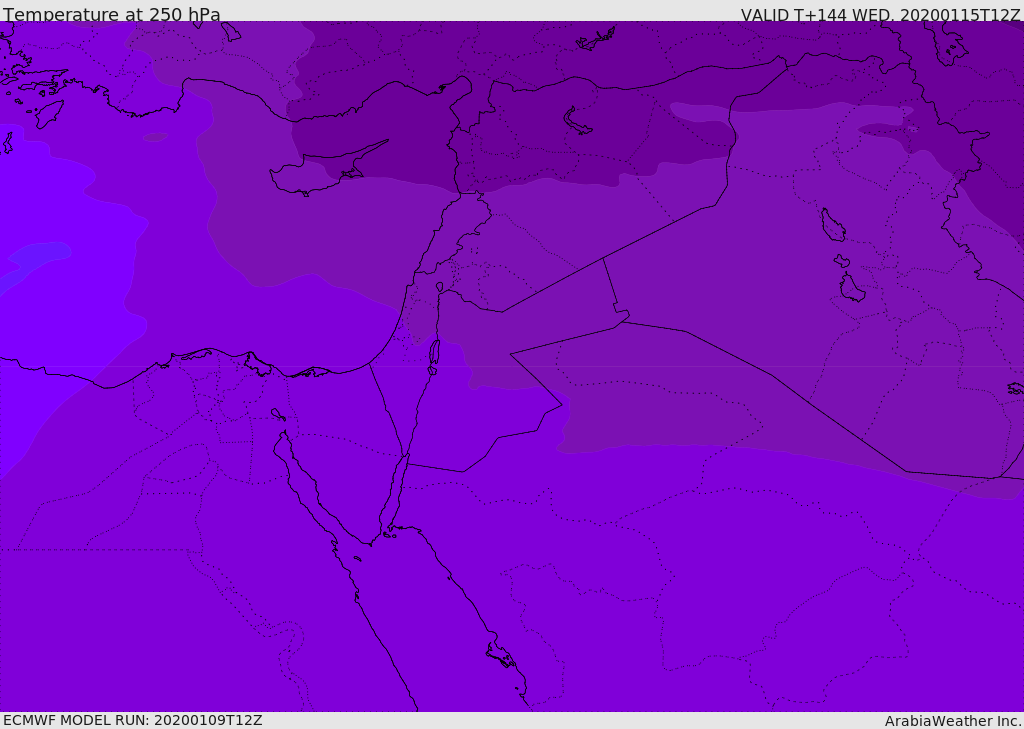Click the 'Temperature at 250 hPa' title

pyautogui.click(x=112, y=14)
